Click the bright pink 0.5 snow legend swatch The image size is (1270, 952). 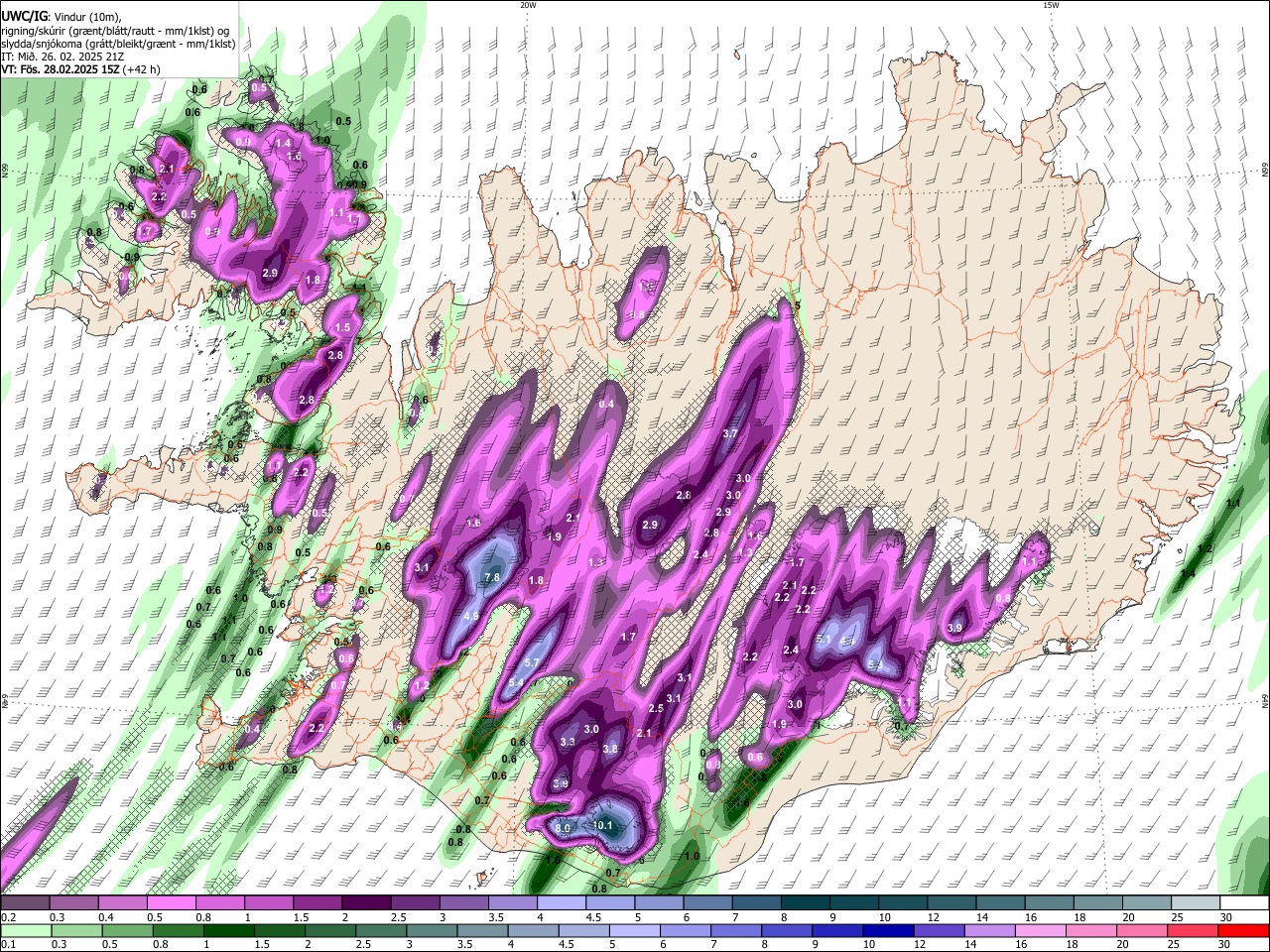coord(171,902)
